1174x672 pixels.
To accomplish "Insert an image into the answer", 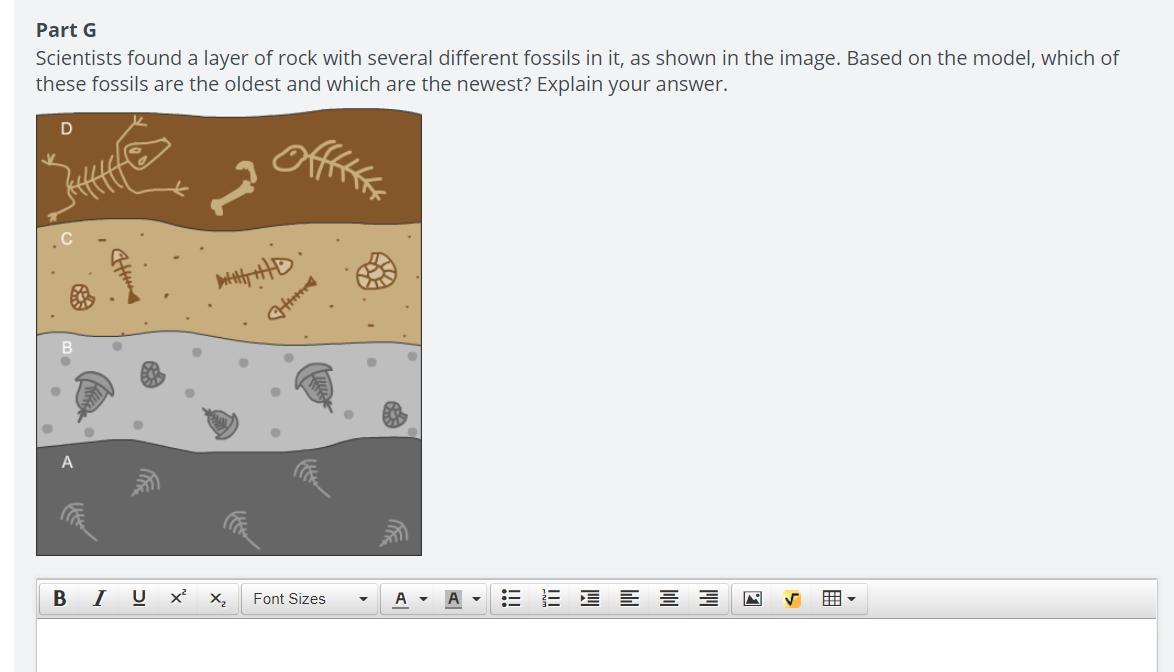I will point(753,599).
